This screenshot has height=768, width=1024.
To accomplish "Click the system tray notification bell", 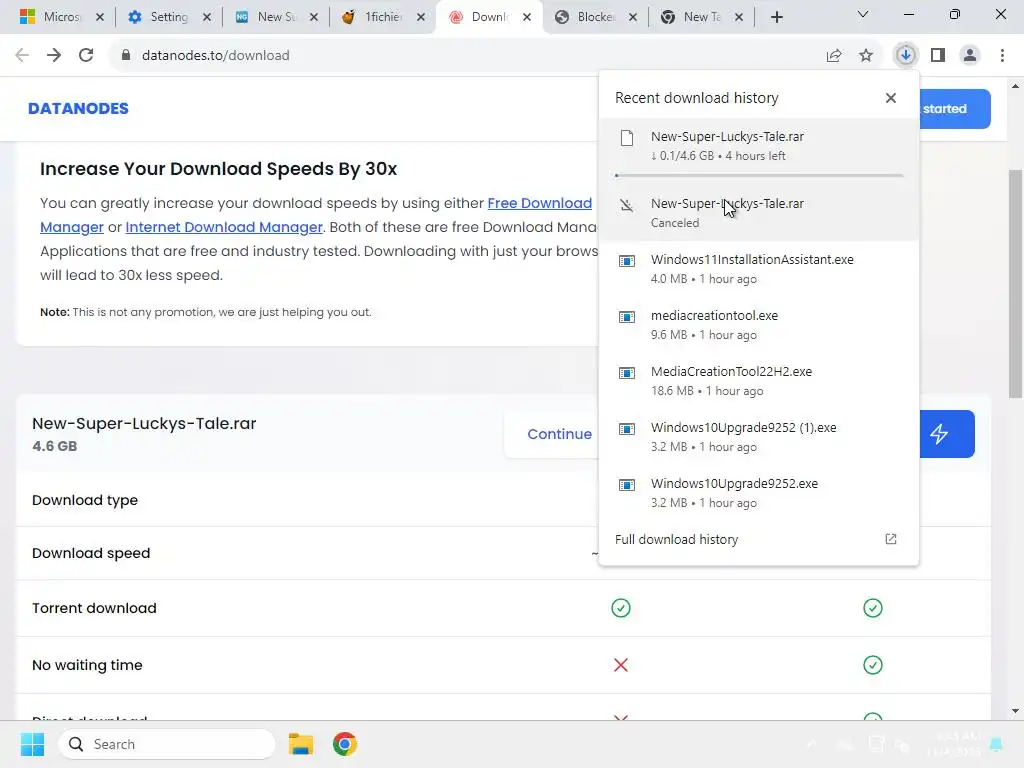I will (996, 744).
